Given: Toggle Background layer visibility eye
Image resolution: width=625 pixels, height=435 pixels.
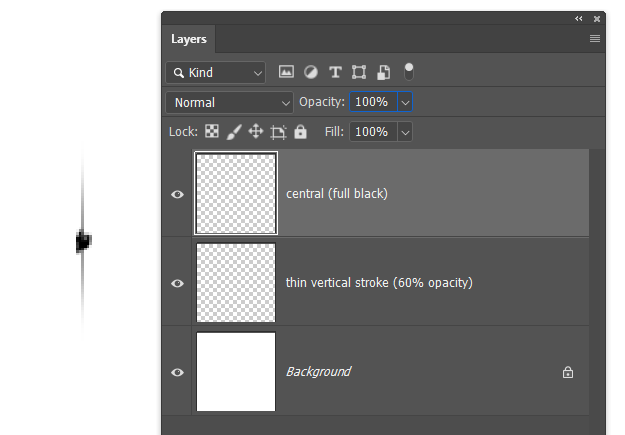Looking at the screenshot, I should 178,372.
